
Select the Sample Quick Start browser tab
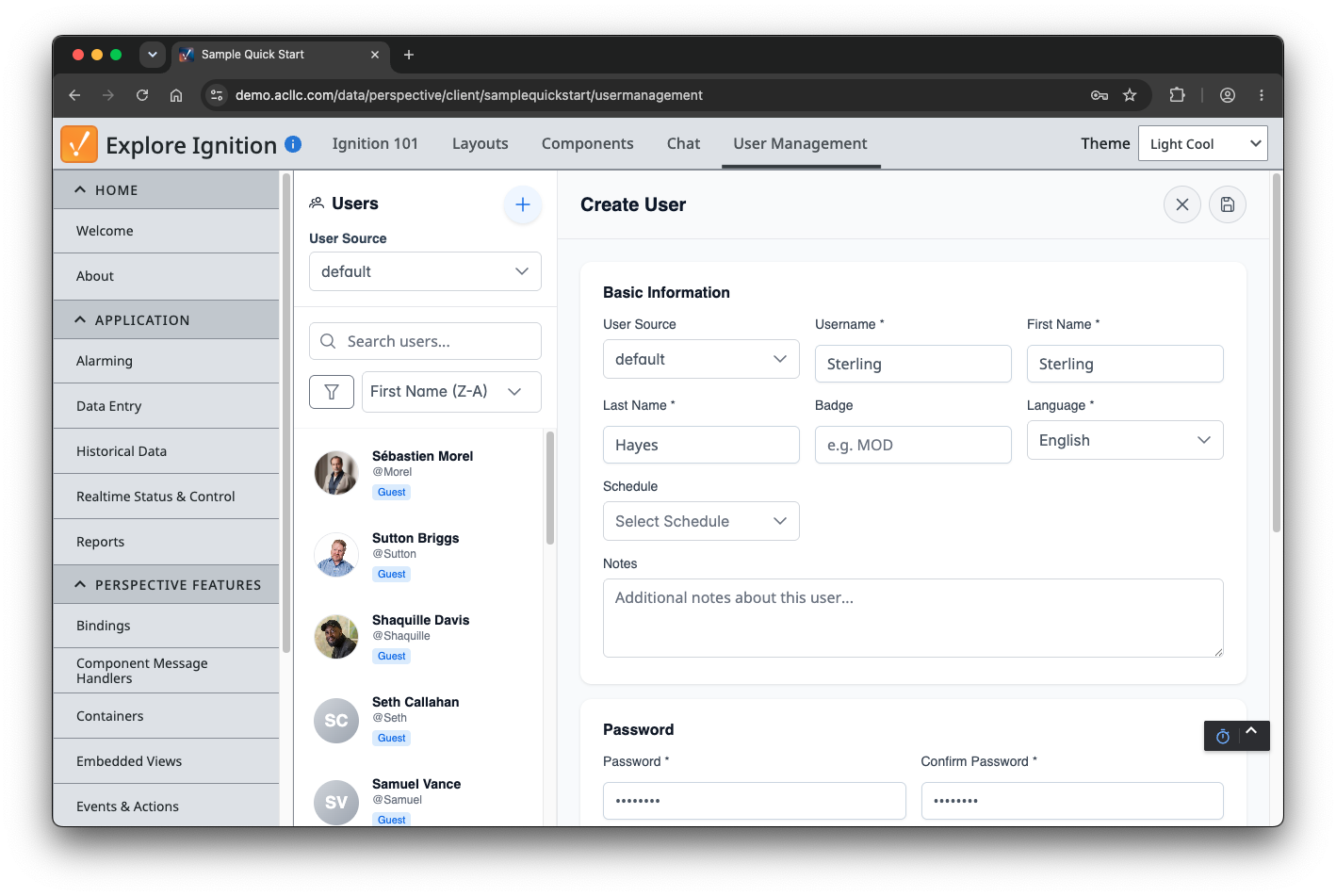[x=280, y=55]
